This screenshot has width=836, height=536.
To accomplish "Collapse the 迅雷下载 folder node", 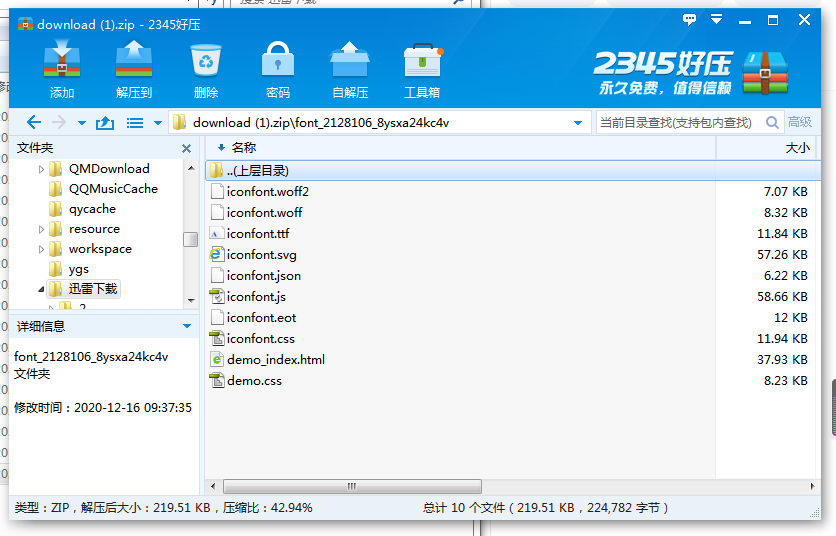I will point(41,290).
